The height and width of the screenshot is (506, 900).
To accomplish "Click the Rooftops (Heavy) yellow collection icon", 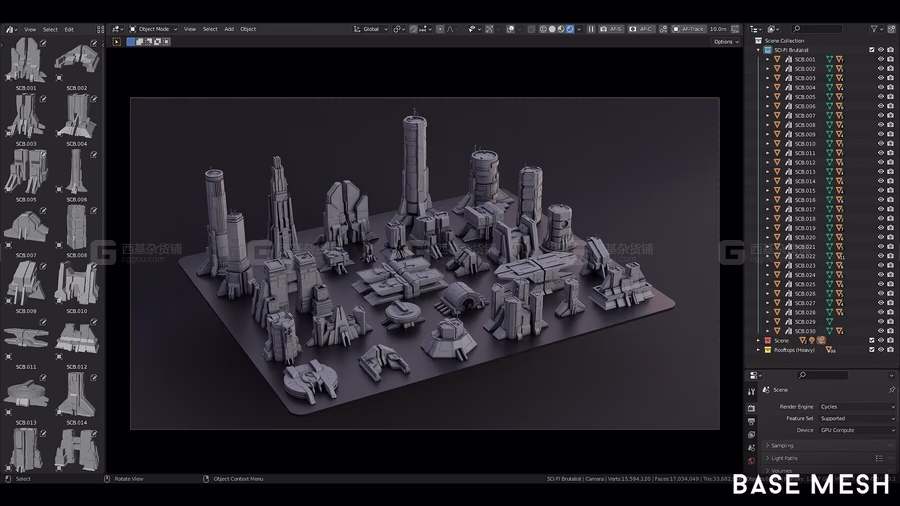I will click(x=767, y=349).
